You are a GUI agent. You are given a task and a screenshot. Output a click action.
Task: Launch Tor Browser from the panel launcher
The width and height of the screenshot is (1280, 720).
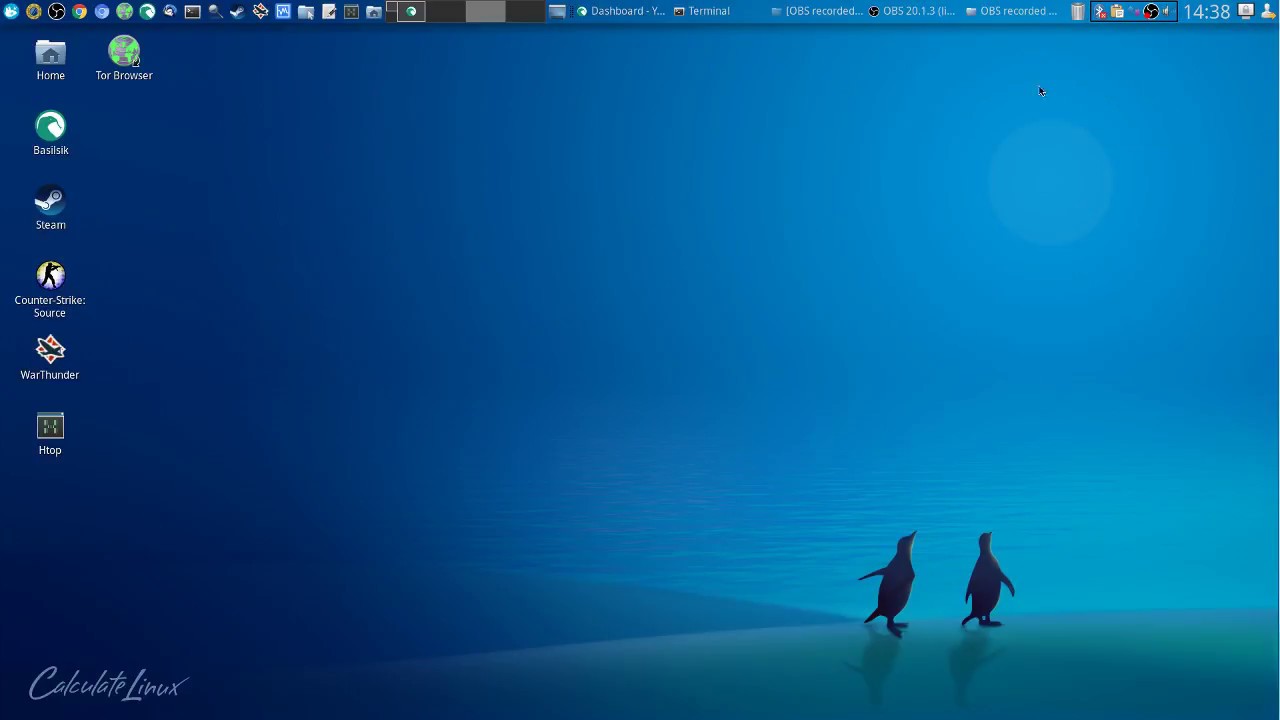coord(124,11)
